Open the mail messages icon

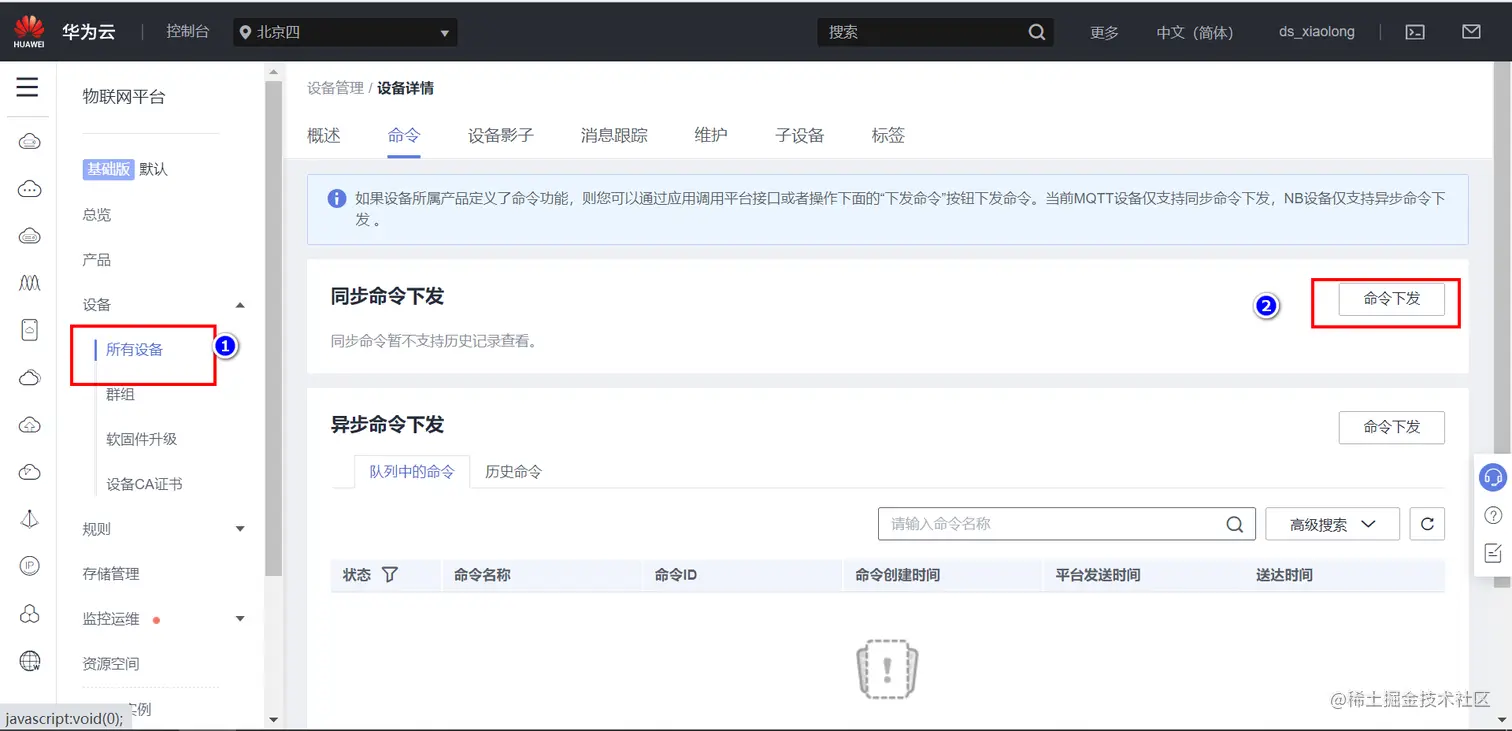[x=1471, y=32]
